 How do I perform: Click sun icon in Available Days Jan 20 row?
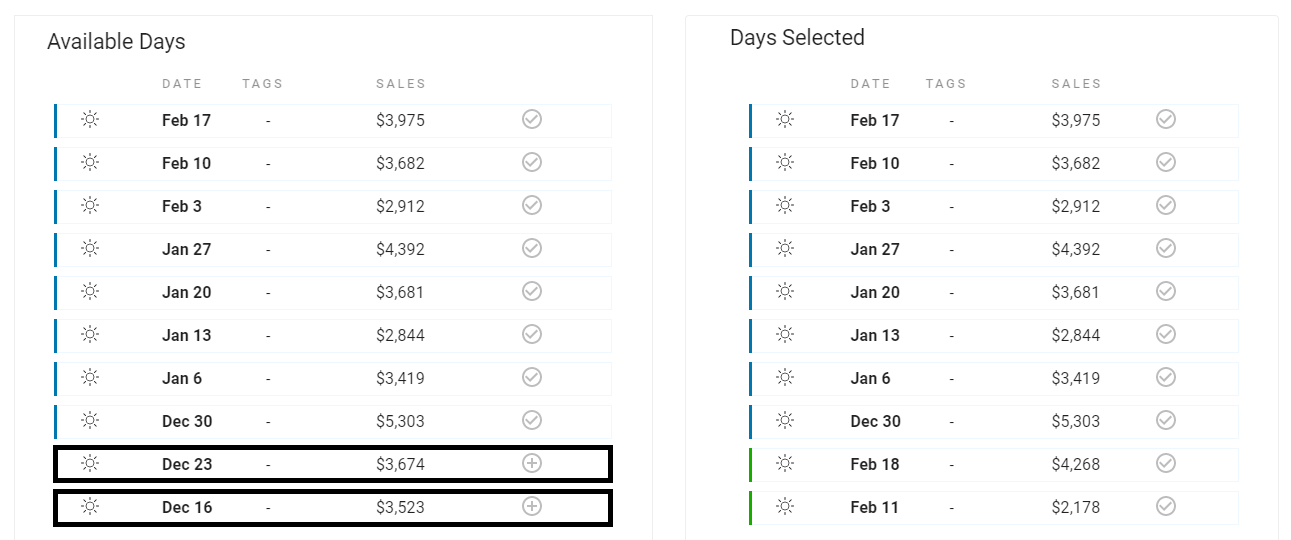(x=90, y=292)
